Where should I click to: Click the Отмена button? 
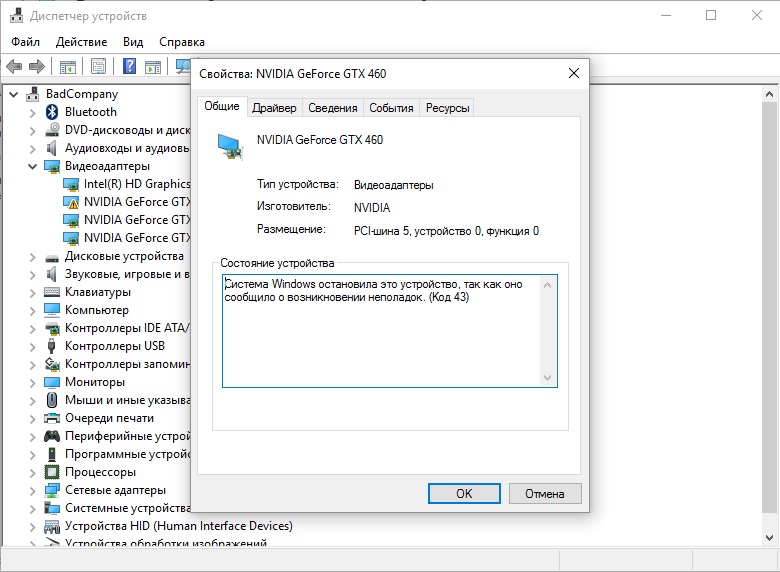tap(545, 493)
